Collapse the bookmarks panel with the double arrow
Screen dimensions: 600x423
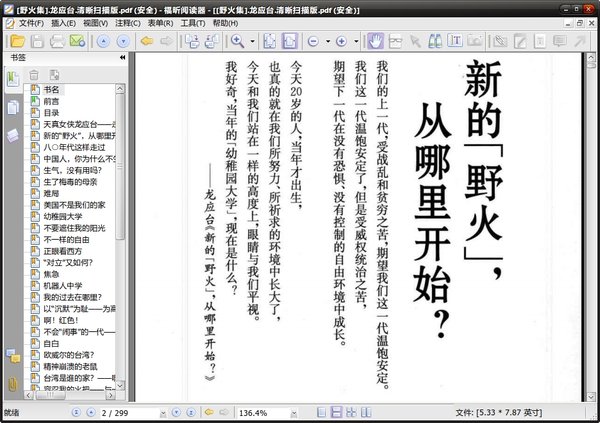click(x=122, y=57)
